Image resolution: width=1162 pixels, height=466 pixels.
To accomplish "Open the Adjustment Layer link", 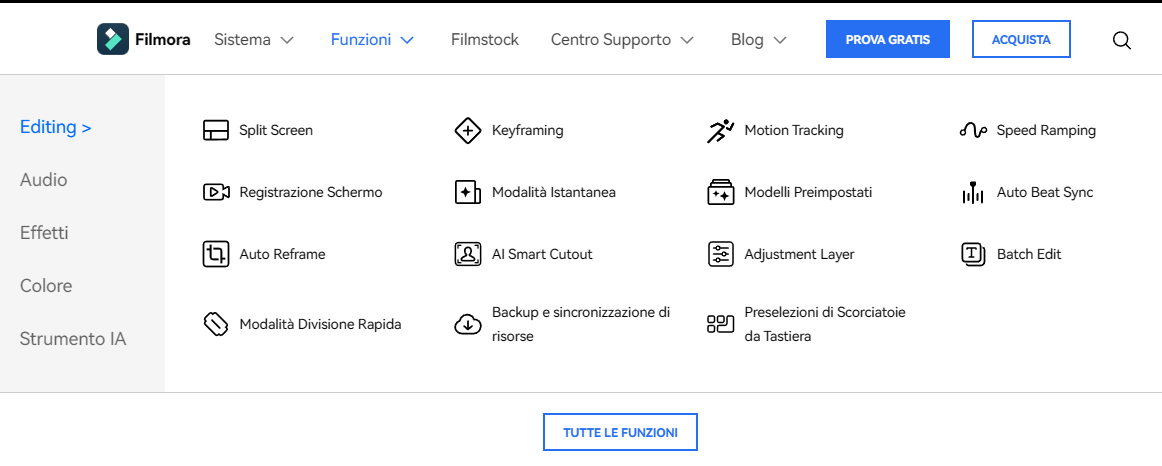I will tap(799, 254).
